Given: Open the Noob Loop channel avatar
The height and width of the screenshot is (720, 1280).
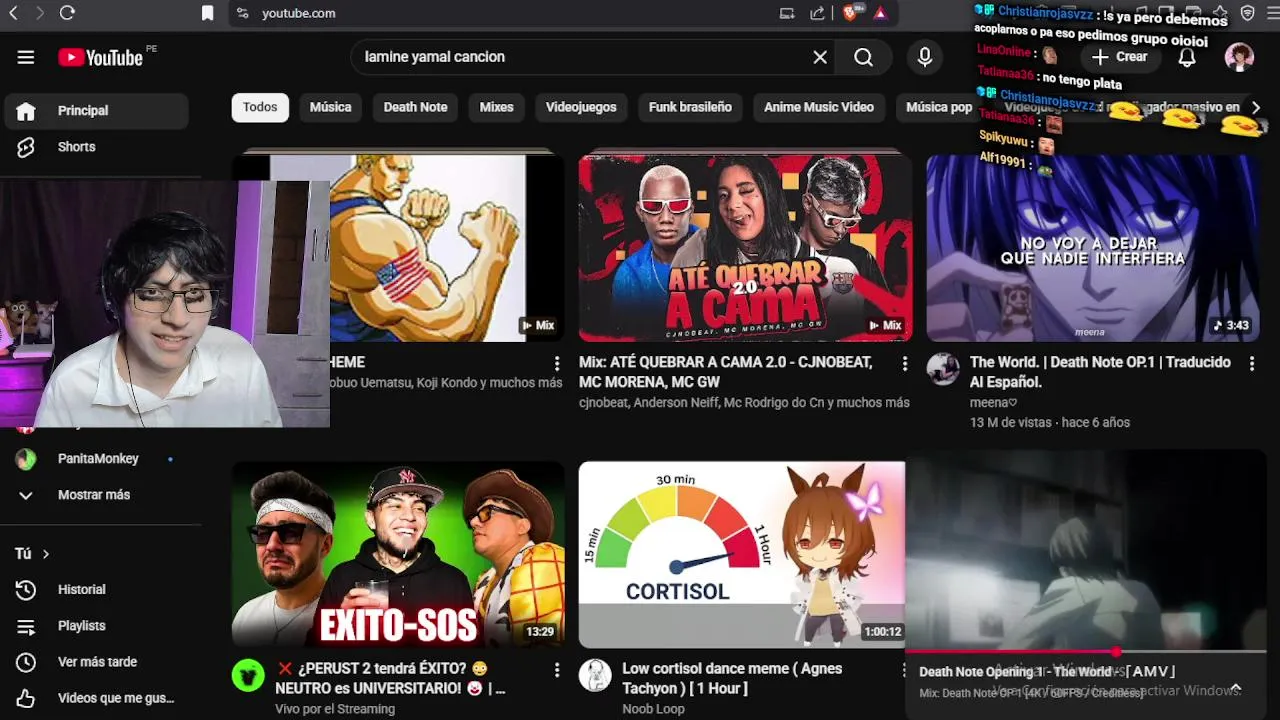Looking at the screenshot, I should click(x=595, y=675).
